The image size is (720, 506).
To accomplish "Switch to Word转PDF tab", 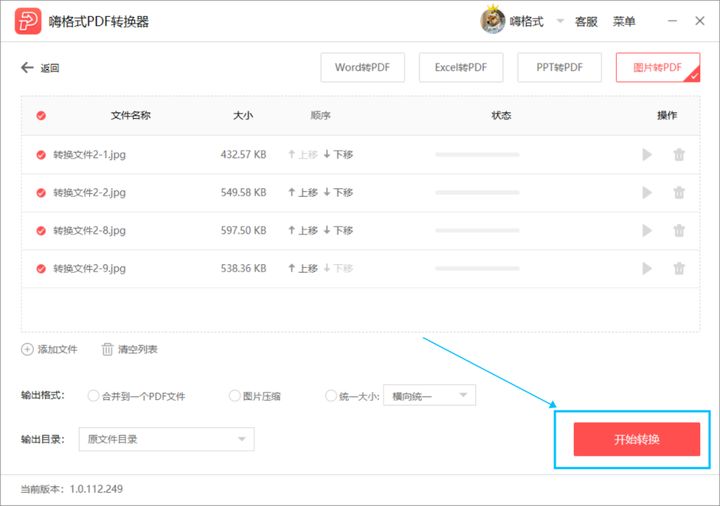I will (x=362, y=67).
